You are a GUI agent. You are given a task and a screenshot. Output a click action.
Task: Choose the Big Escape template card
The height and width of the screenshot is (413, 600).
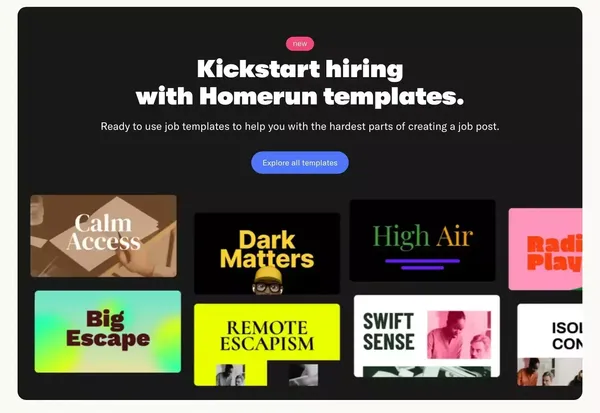108,331
